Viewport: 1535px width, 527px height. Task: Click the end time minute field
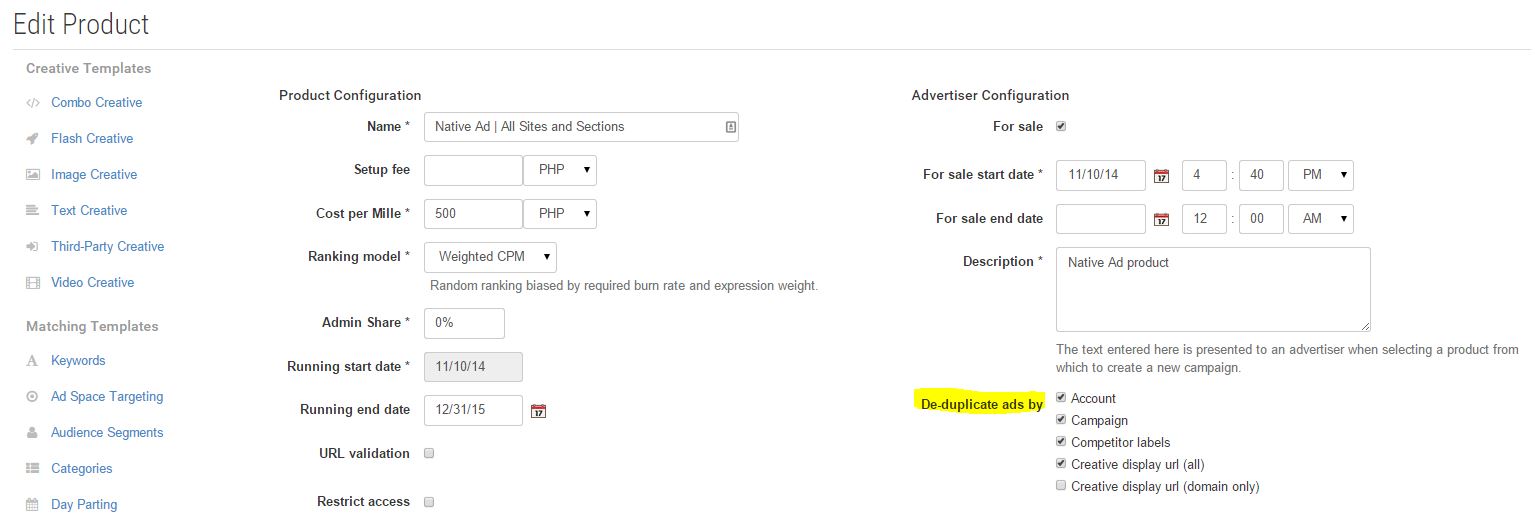click(x=1260, y=218)
